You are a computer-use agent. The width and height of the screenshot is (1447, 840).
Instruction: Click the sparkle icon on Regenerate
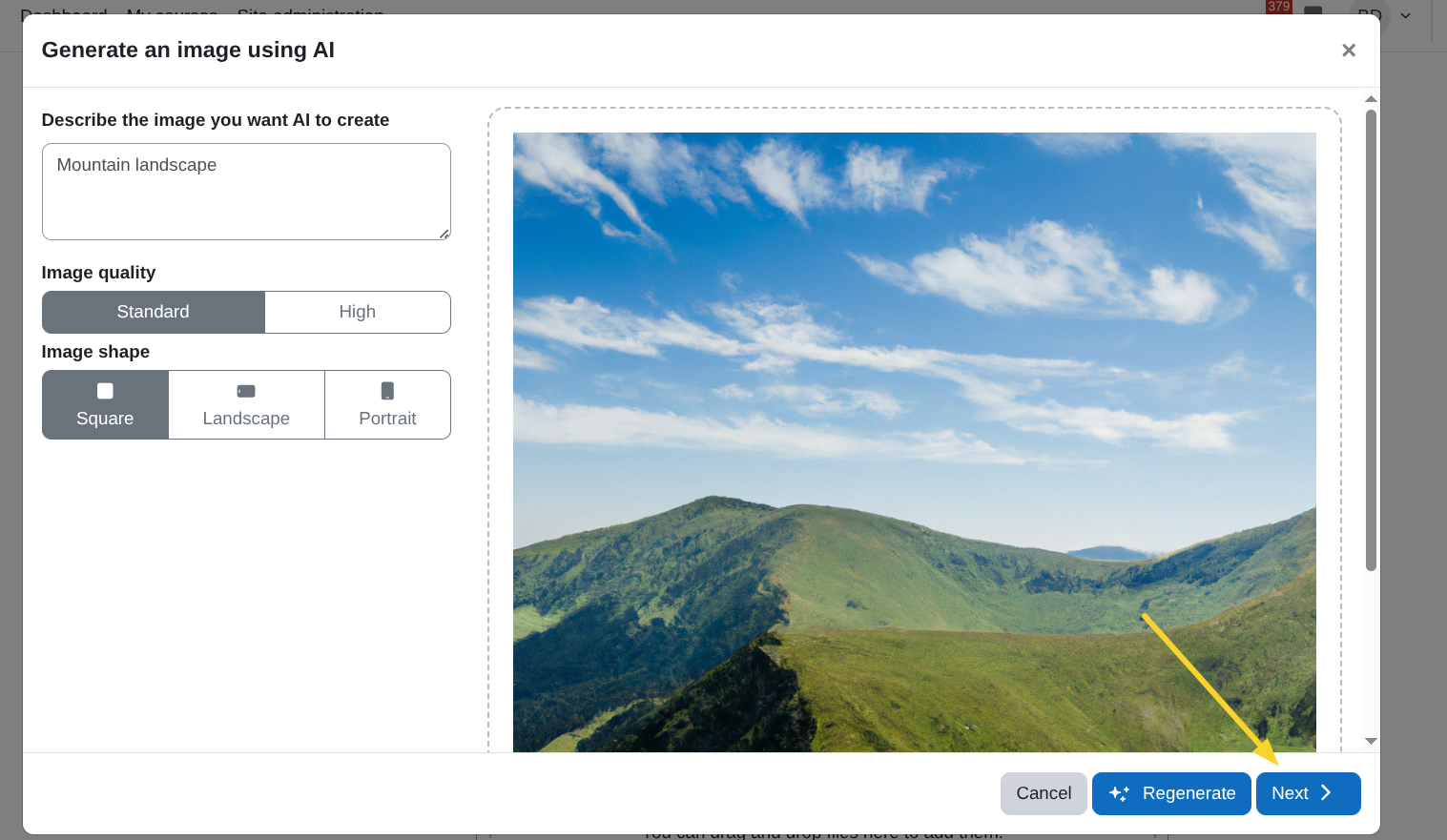[1118, 793]
